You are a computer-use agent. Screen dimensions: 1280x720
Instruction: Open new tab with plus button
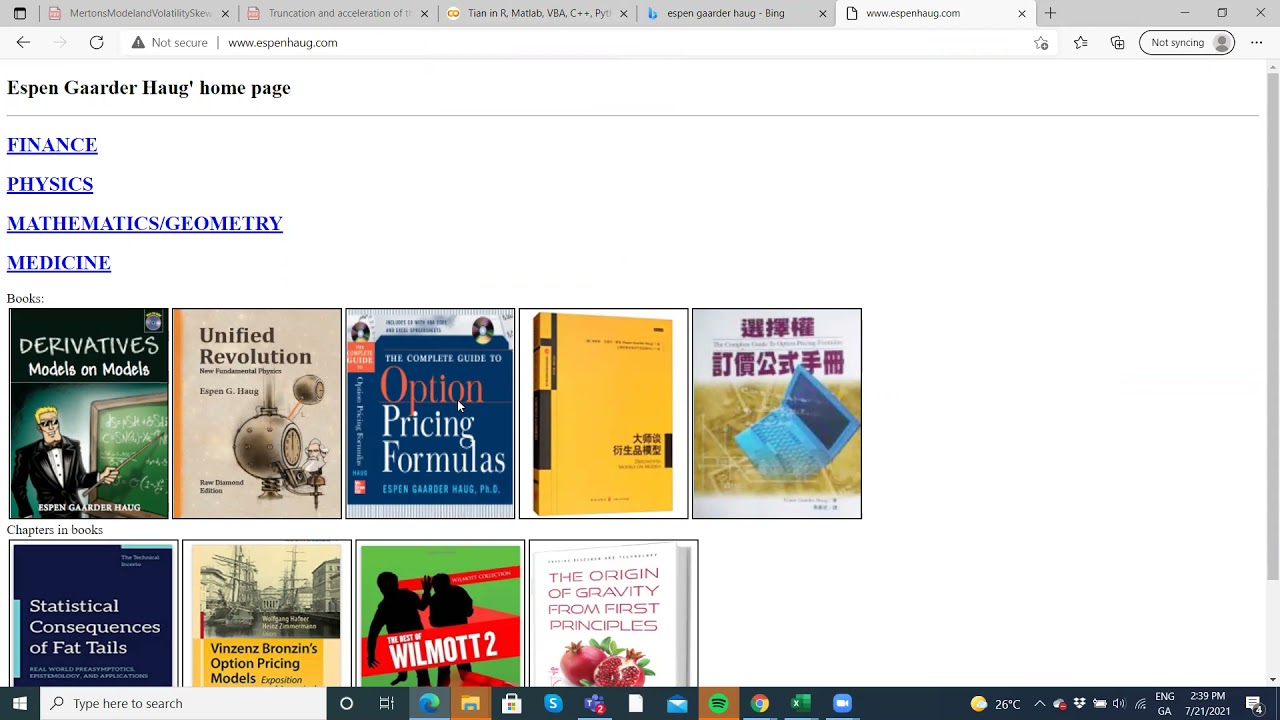click(x=1050, y=13)
